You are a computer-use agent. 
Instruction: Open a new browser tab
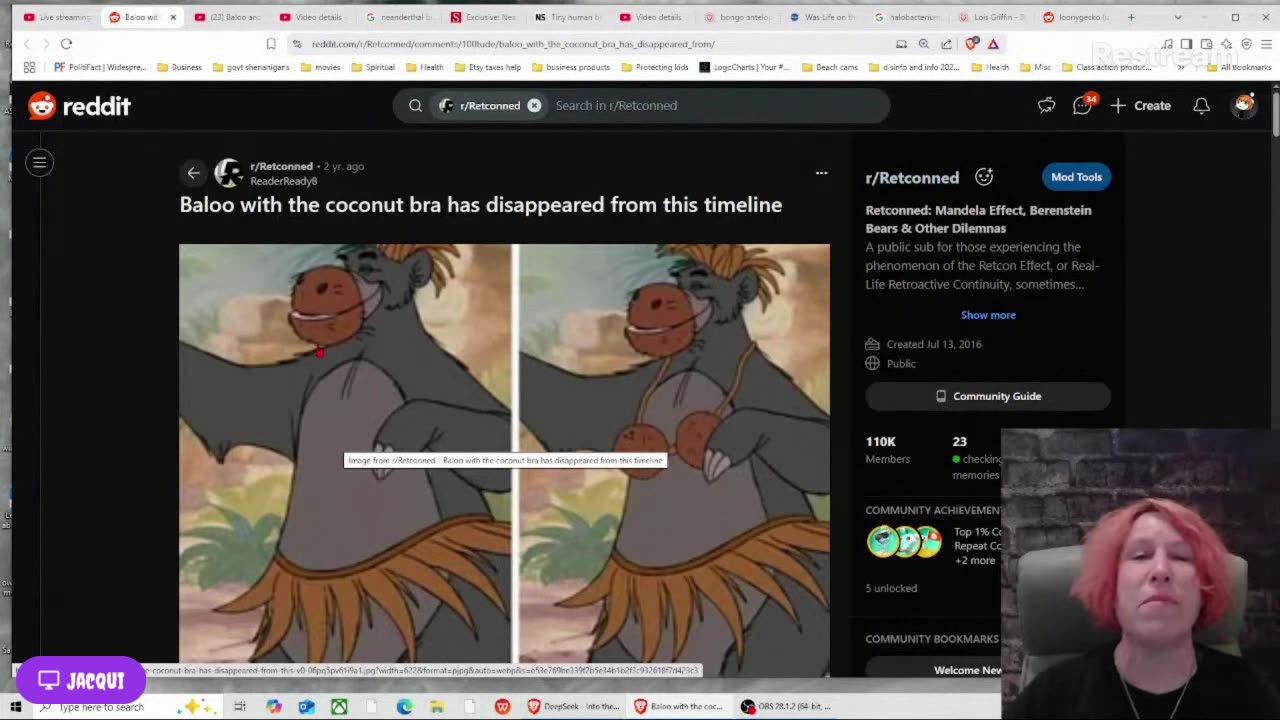tap(1131, 17)
